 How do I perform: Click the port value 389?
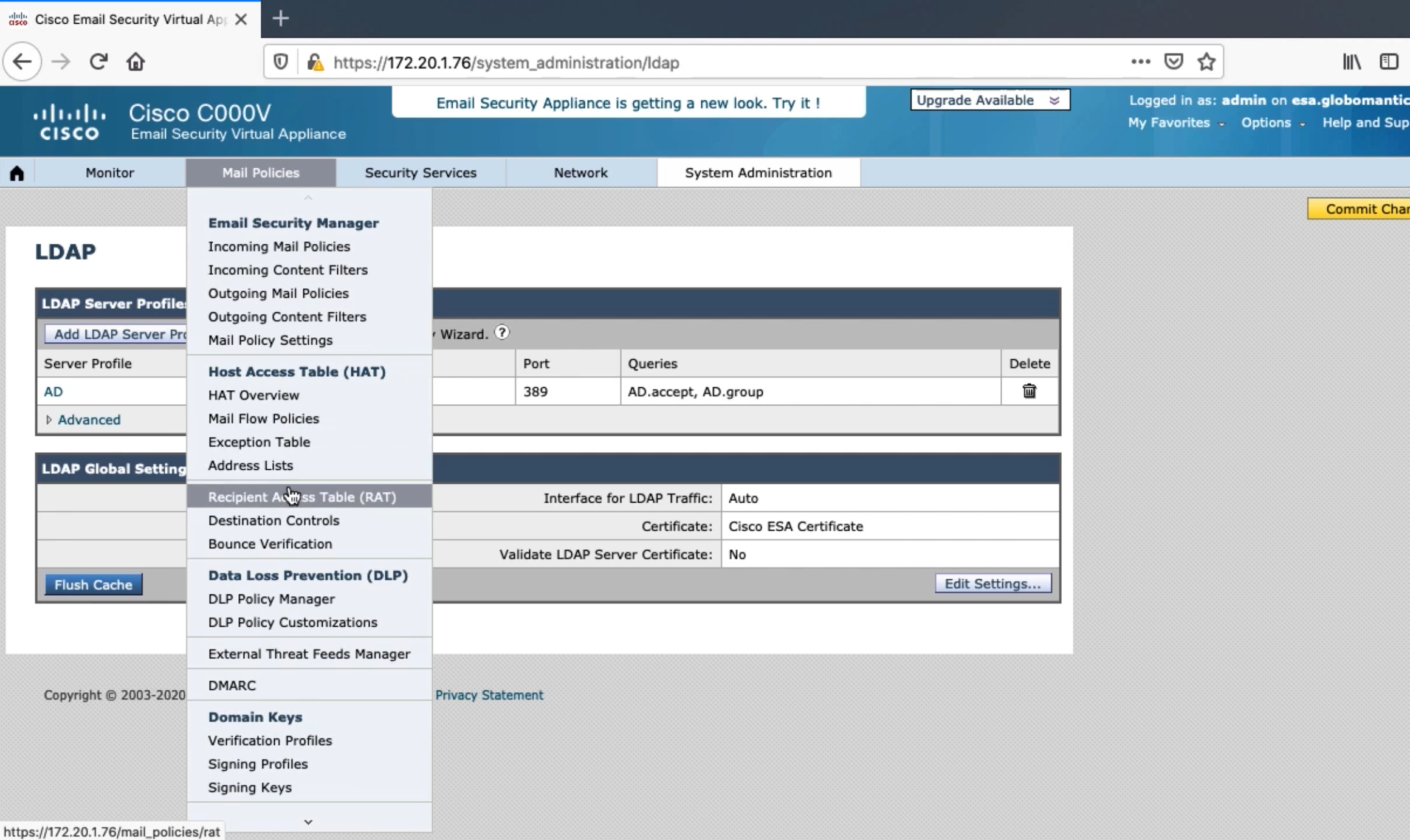point(535,391)
